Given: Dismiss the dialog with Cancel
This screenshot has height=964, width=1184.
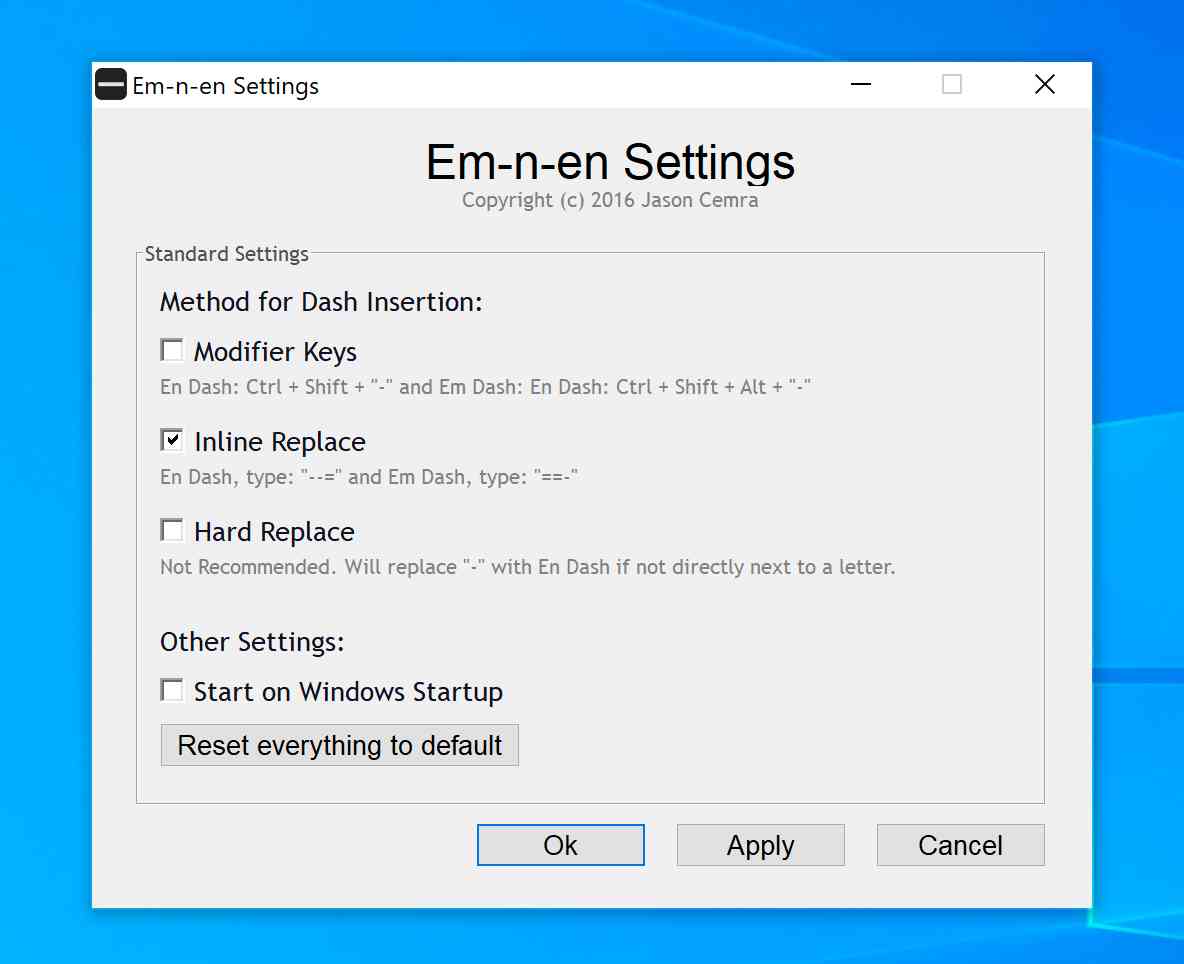Looking at the screenshot, I should click(x=960, y=845).
